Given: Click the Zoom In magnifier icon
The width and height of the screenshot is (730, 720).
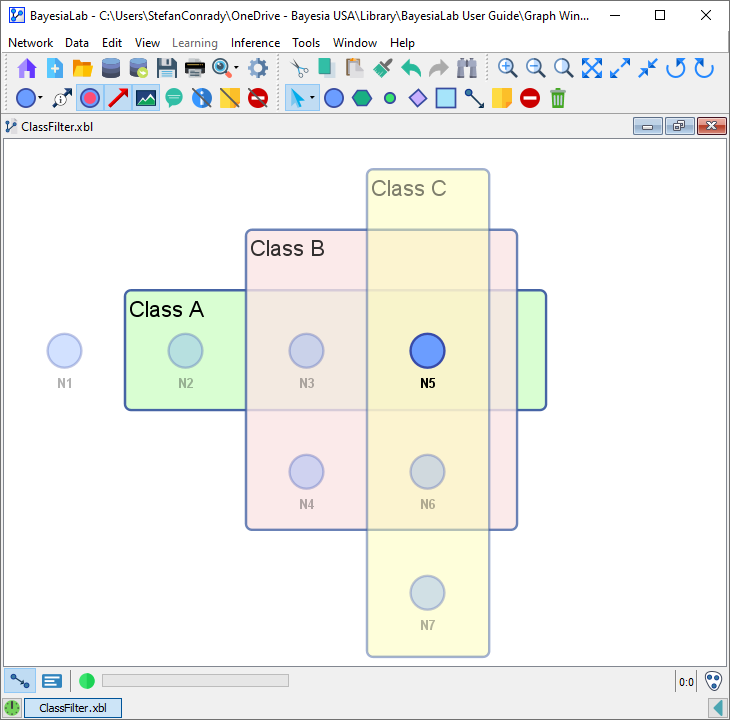Looking at the screenshot, I should 508,68.
